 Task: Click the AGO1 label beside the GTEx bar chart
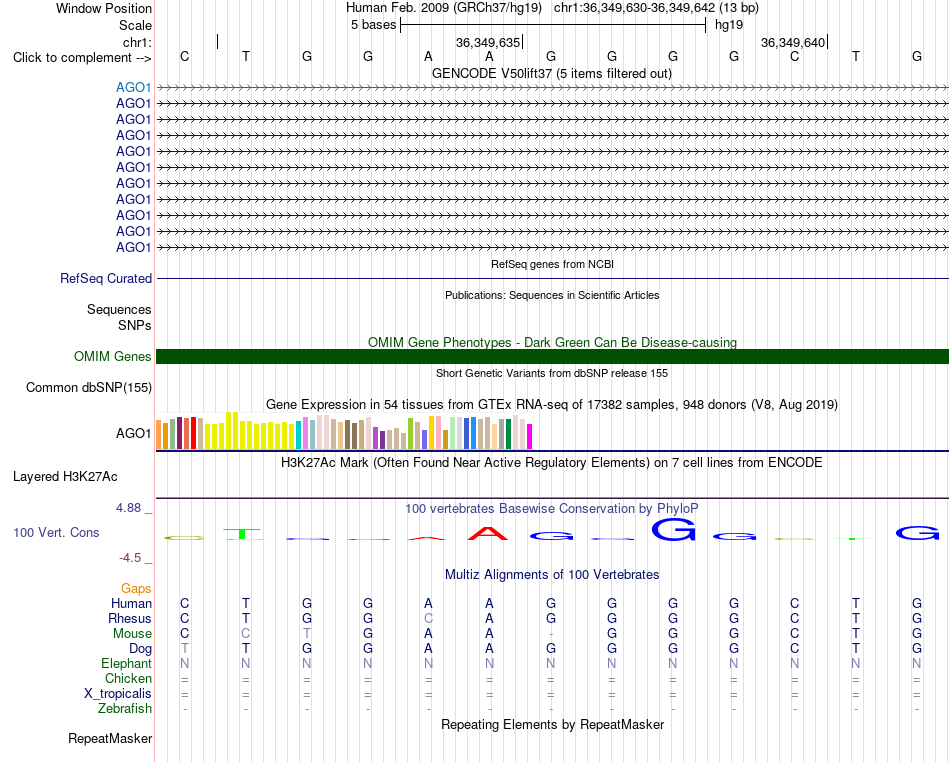tap(133, 433)
